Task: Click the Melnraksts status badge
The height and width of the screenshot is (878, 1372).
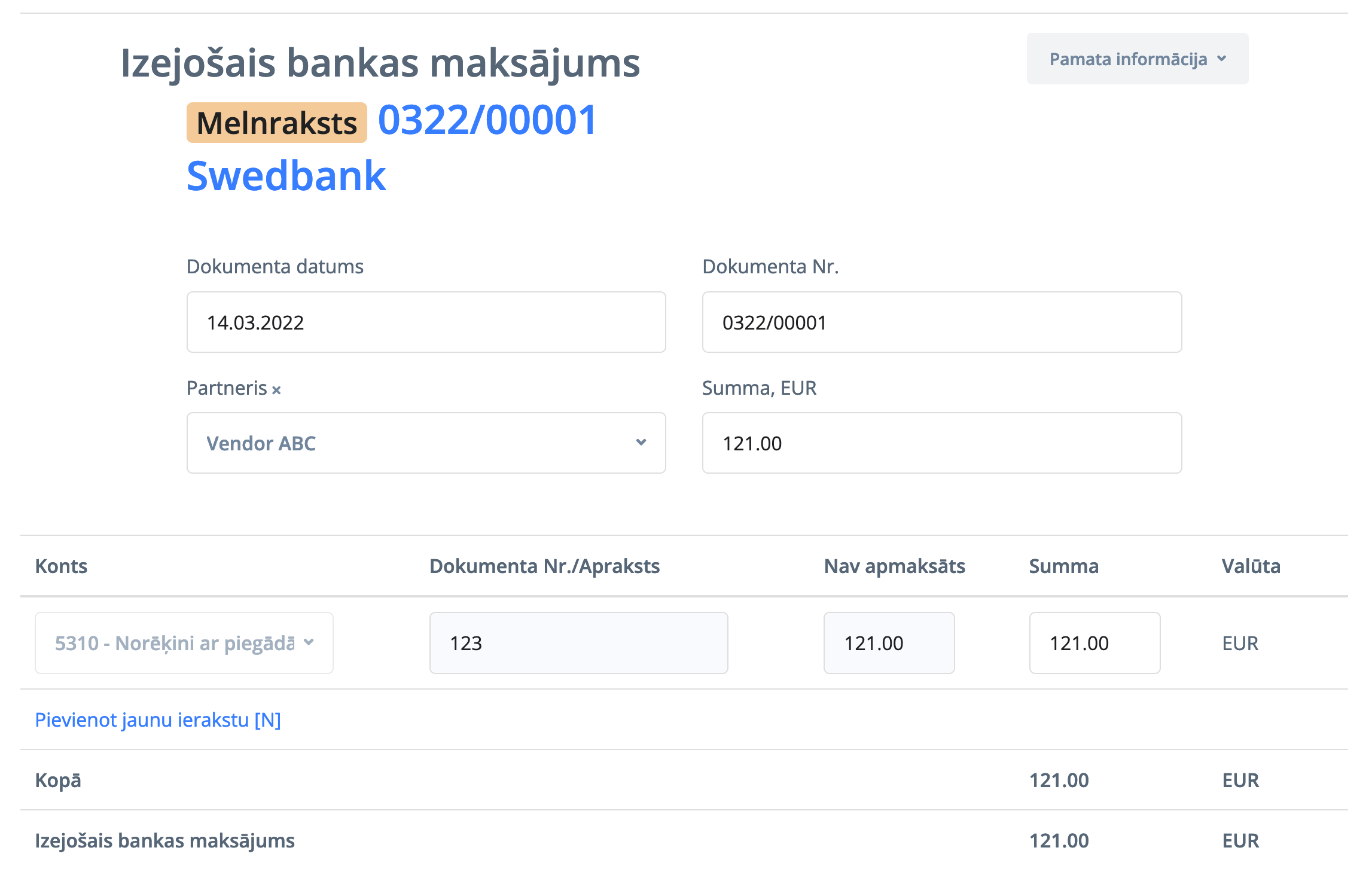Action: 276,123
